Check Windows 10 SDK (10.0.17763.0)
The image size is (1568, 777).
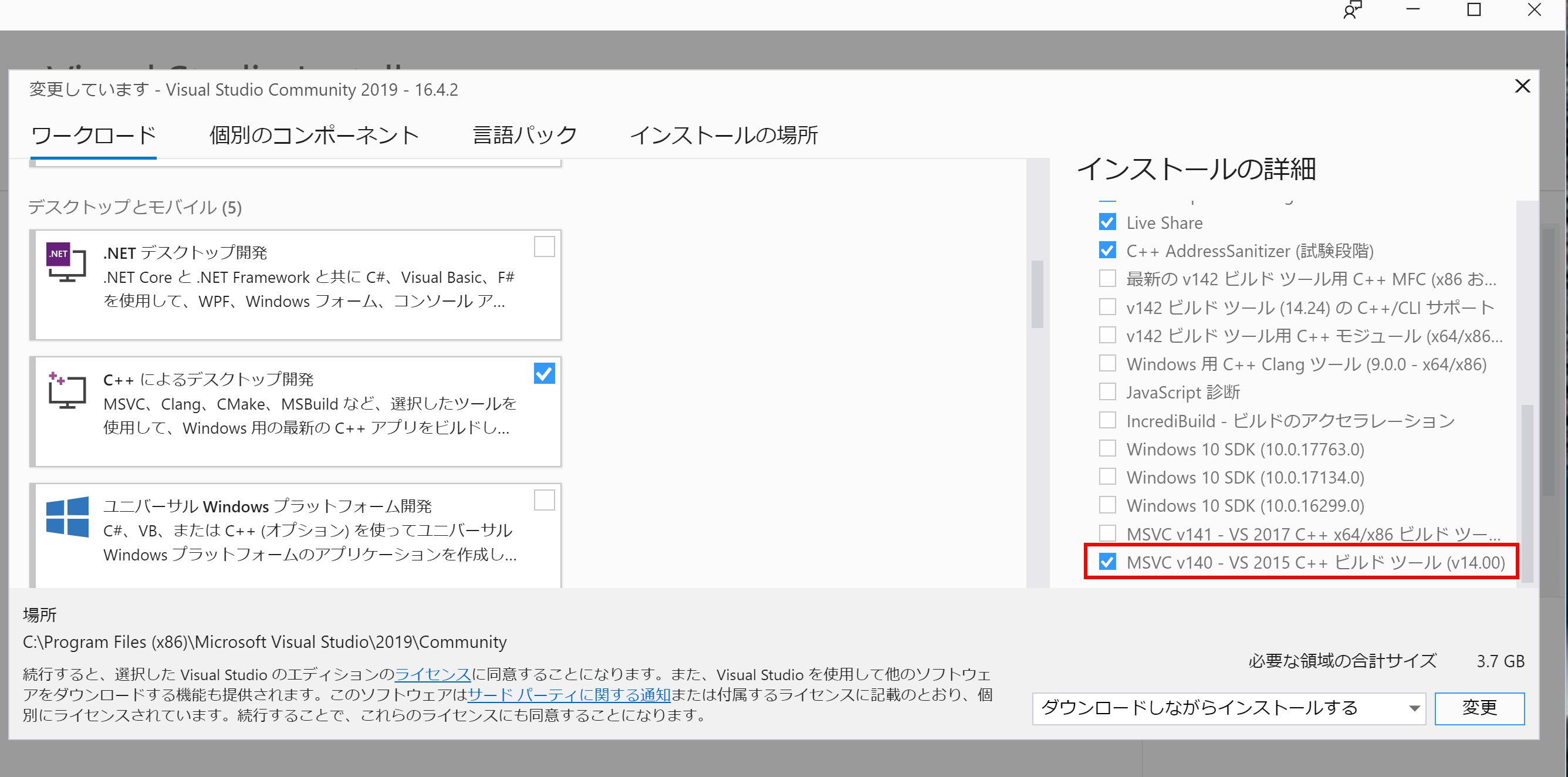[x=1107, y=448]
